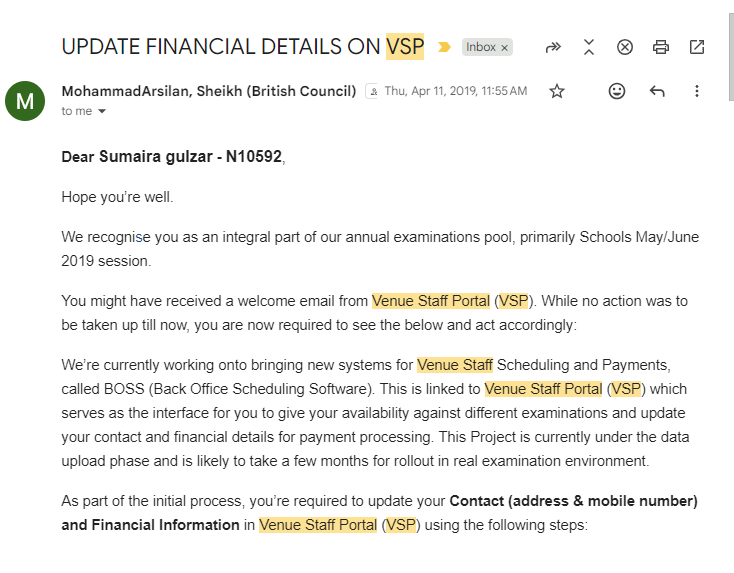
Task: Click the sender security info icon
Action: (373, 91)
